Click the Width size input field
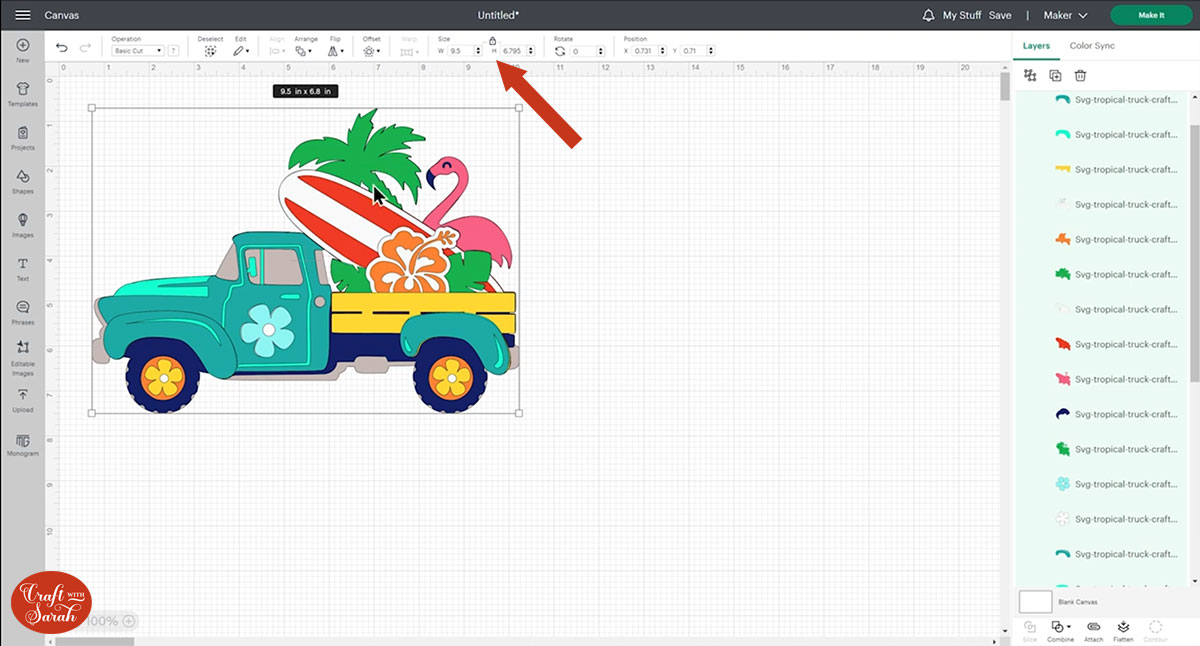1200x646 pixels. coord(460,51)
